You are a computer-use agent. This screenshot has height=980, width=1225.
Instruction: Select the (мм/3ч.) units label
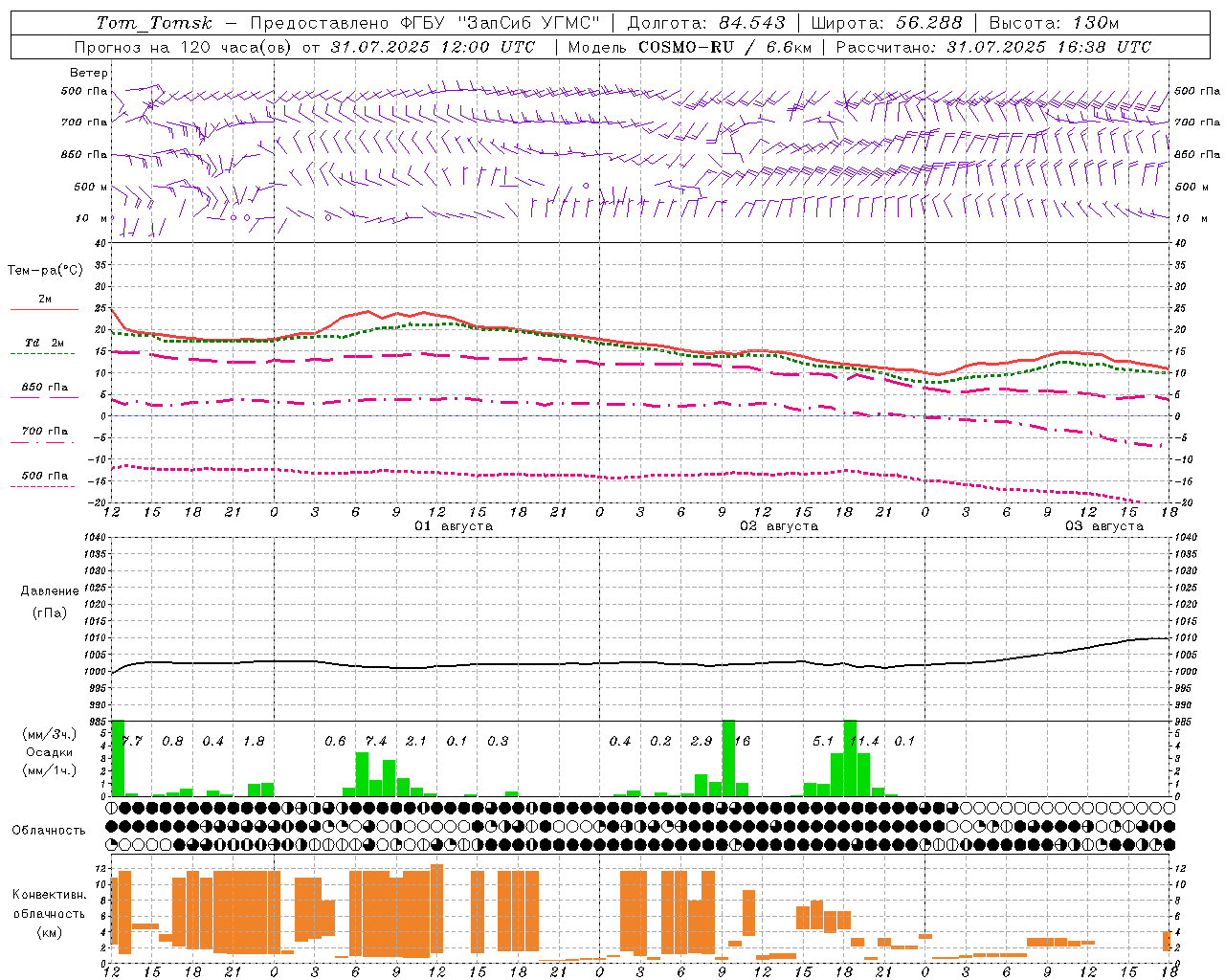click(x=49, y=735)
